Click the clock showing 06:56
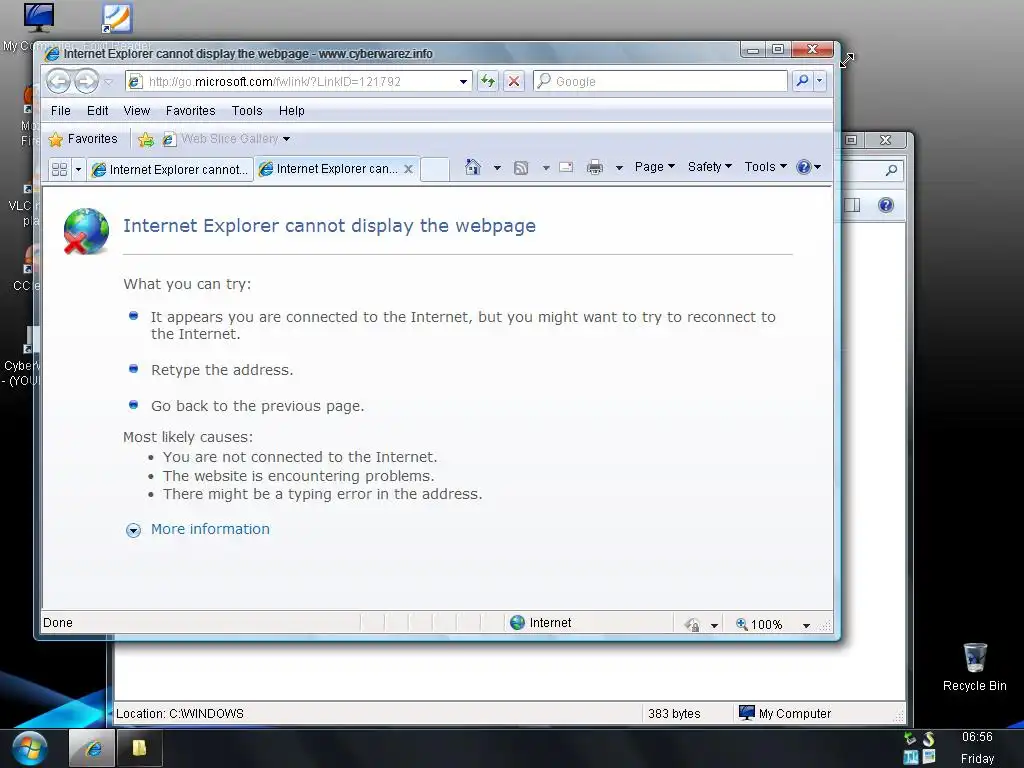The width and height of the screenshot is (1024, 768). pos(977,737)
